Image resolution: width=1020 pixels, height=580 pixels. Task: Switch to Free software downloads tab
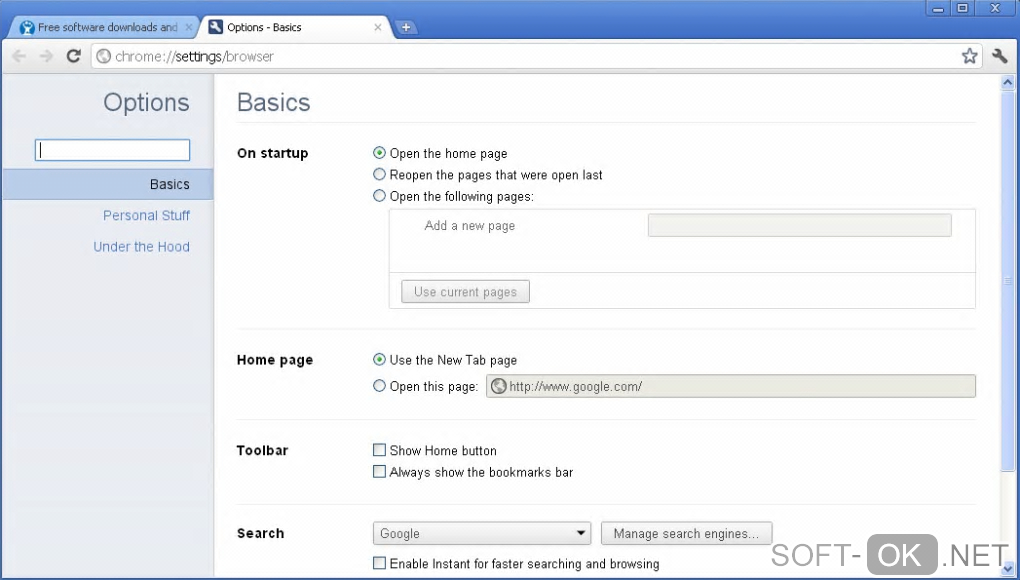[x=100, y=27]
